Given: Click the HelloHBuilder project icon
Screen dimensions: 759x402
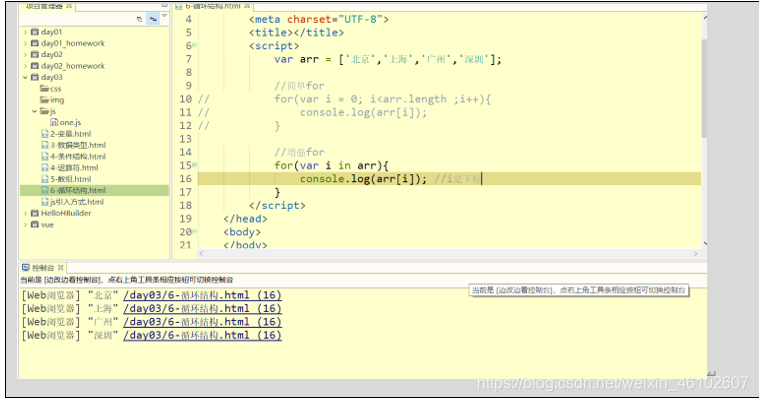Looking at the screenshot, I should [x=35, y=213].
